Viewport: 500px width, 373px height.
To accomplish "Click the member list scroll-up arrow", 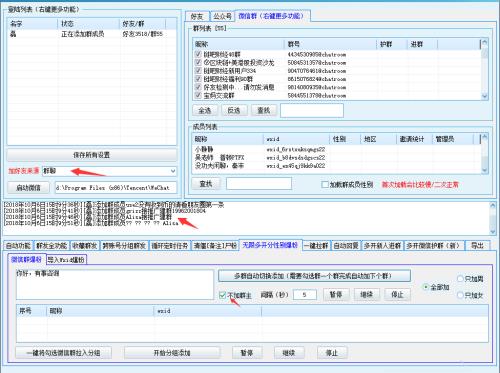I will coord(485,137).
